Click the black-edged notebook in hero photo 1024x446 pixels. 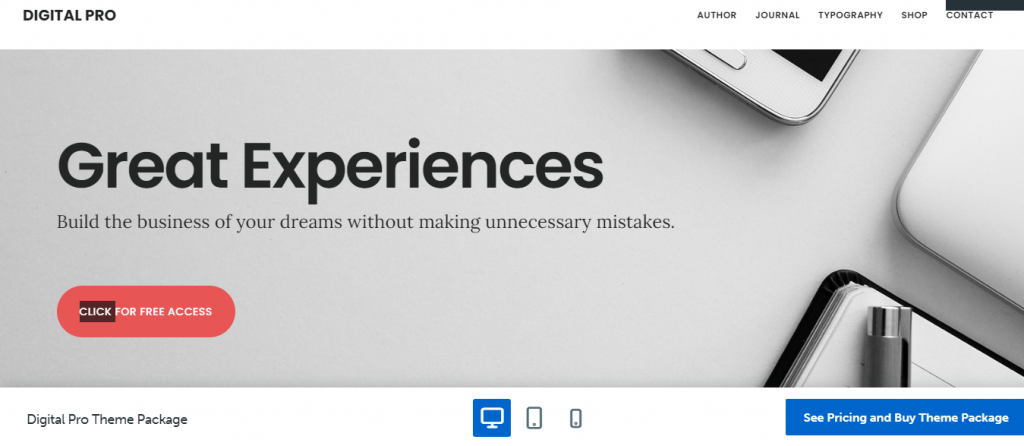pyautogui.click(x=895, y=332)
